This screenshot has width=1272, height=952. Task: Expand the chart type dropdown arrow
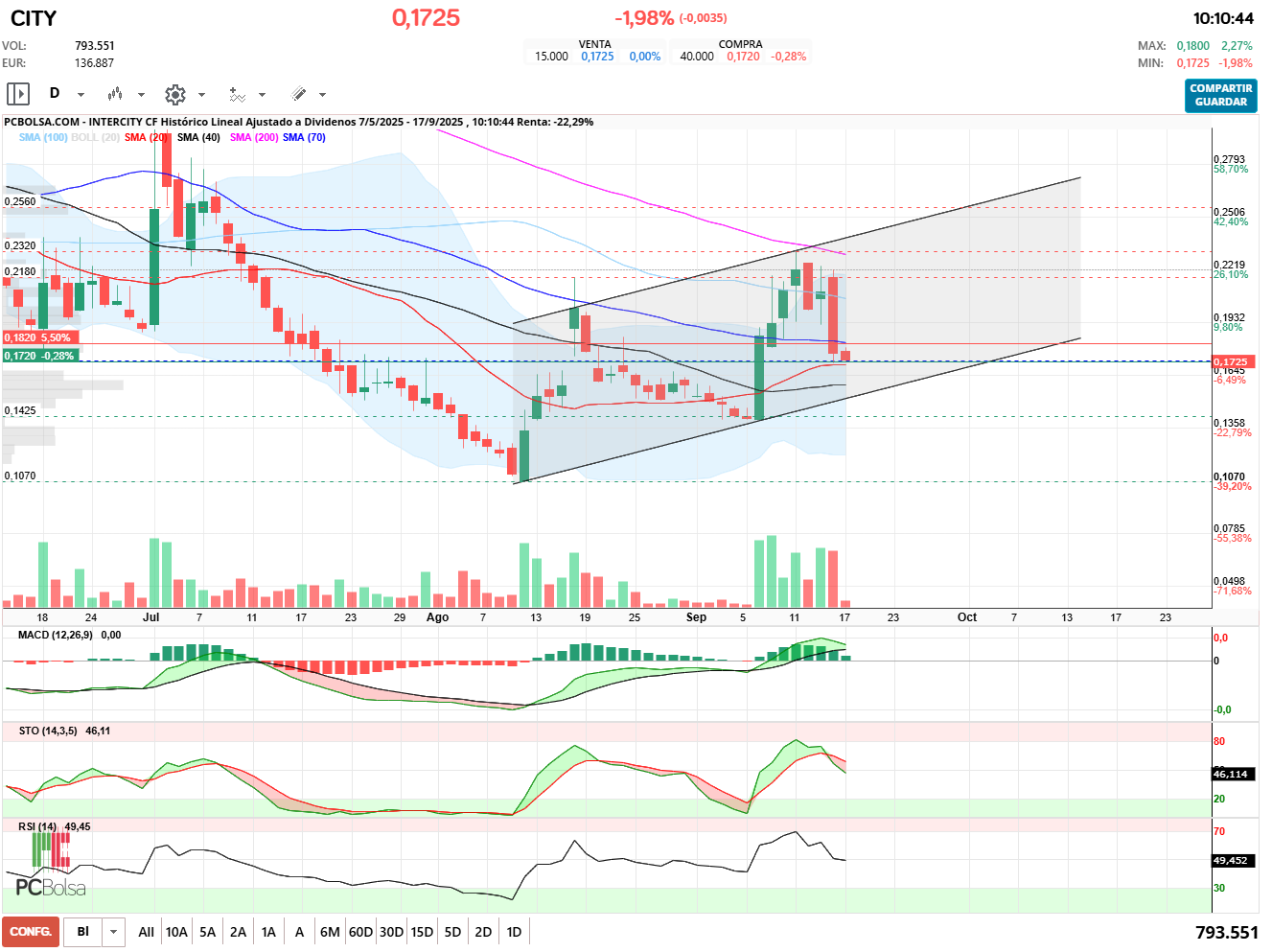pyautogui.click(x=141, y=95)
